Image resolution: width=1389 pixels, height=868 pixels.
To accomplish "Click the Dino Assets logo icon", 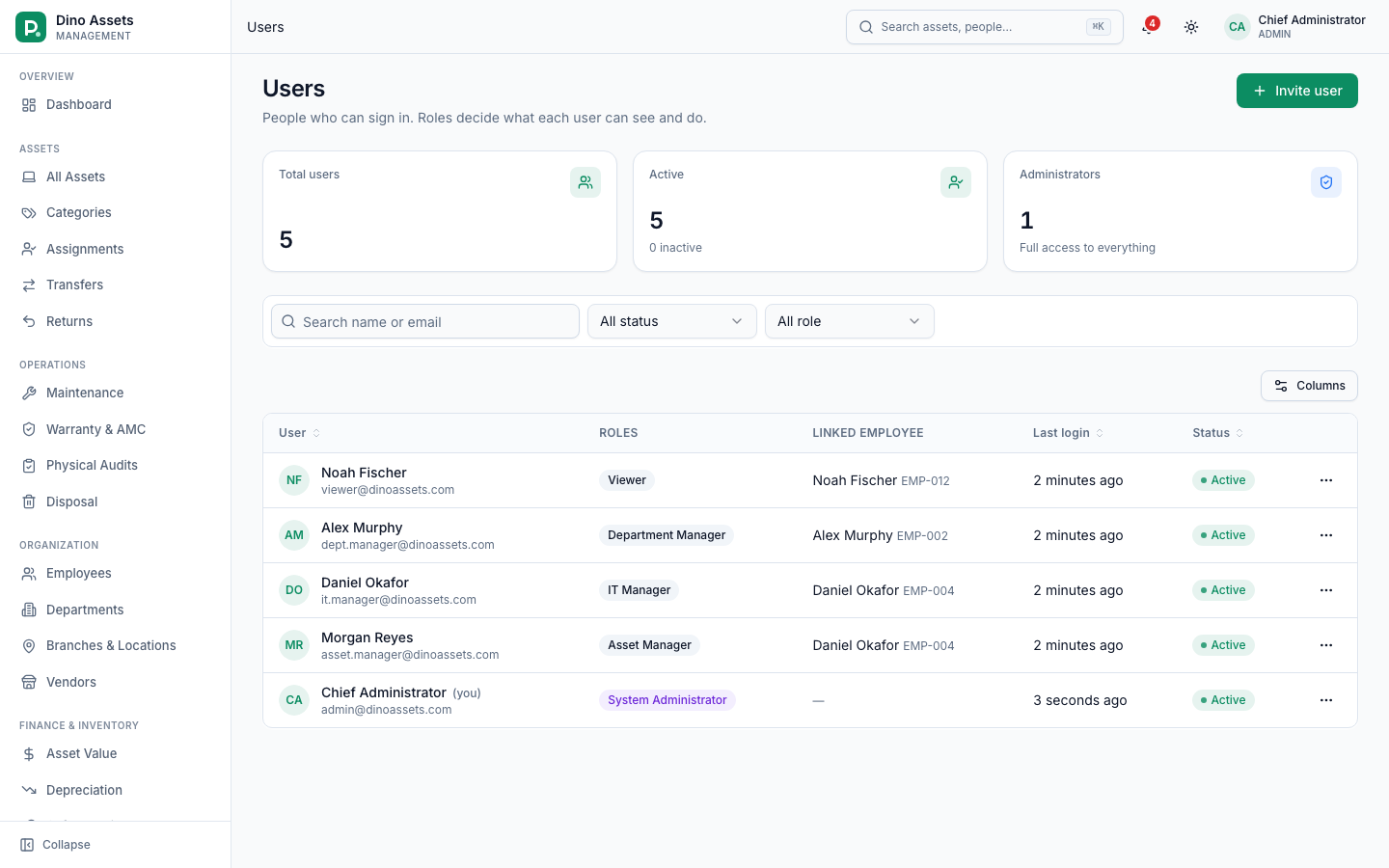I will point(31,27).
